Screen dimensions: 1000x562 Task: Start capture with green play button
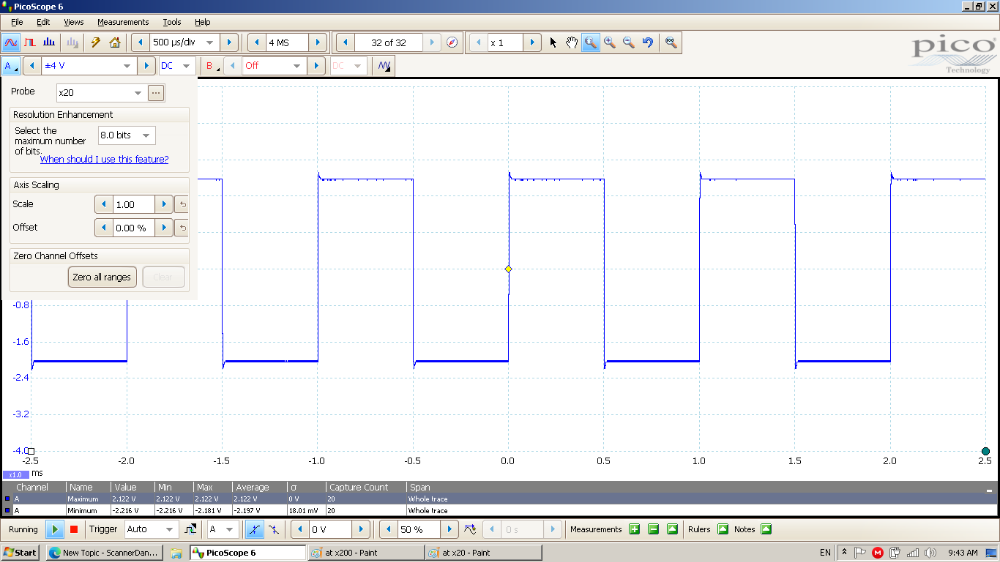coord(55,529)
